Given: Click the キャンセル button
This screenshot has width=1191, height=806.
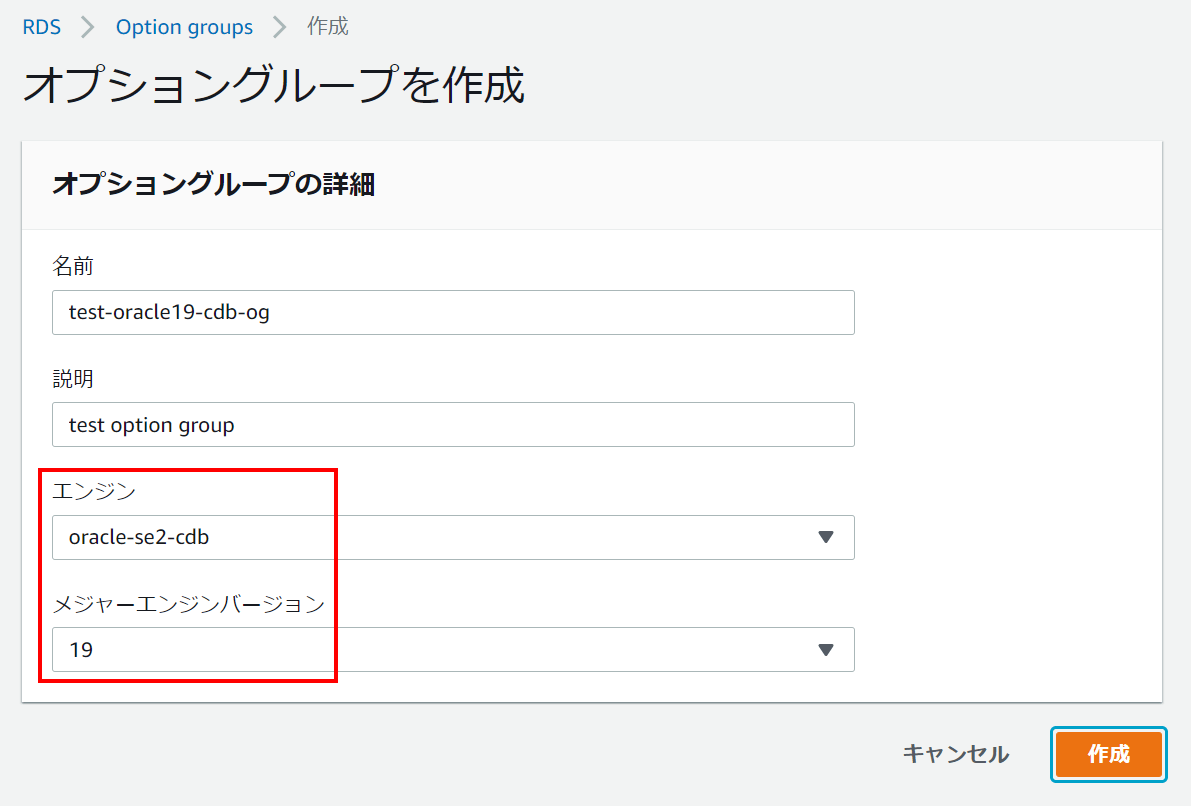Looking at the screenshot, I should [956, 754].
